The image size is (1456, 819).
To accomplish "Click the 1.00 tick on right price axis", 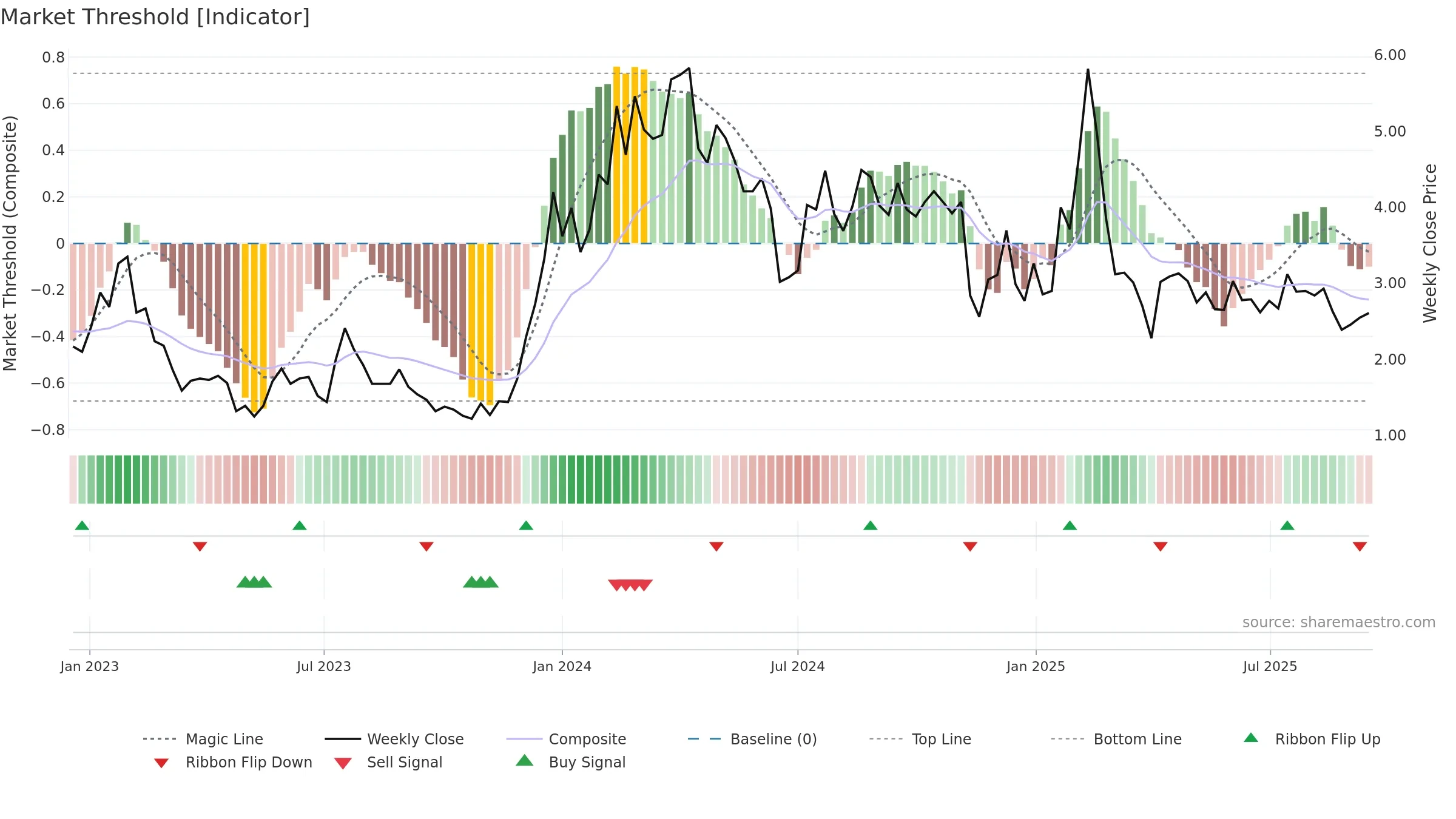I will click(1390, 436).
